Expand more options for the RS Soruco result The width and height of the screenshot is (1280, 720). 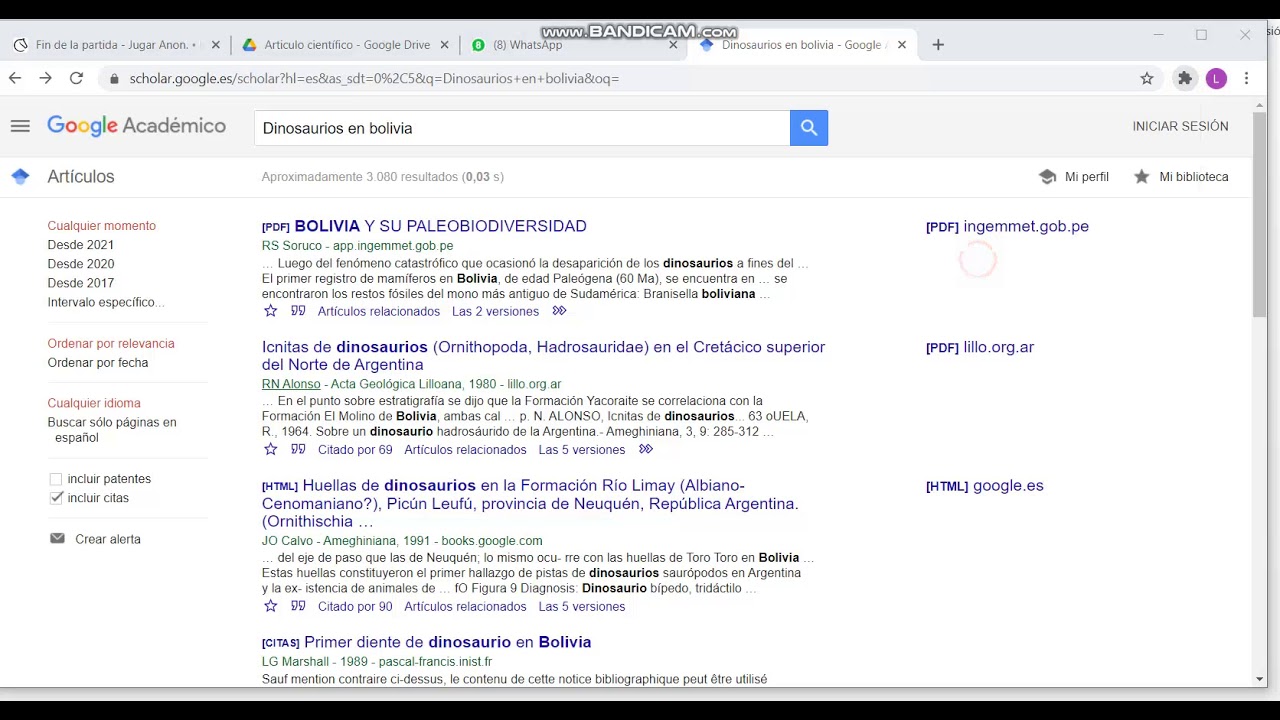[559, 311]
